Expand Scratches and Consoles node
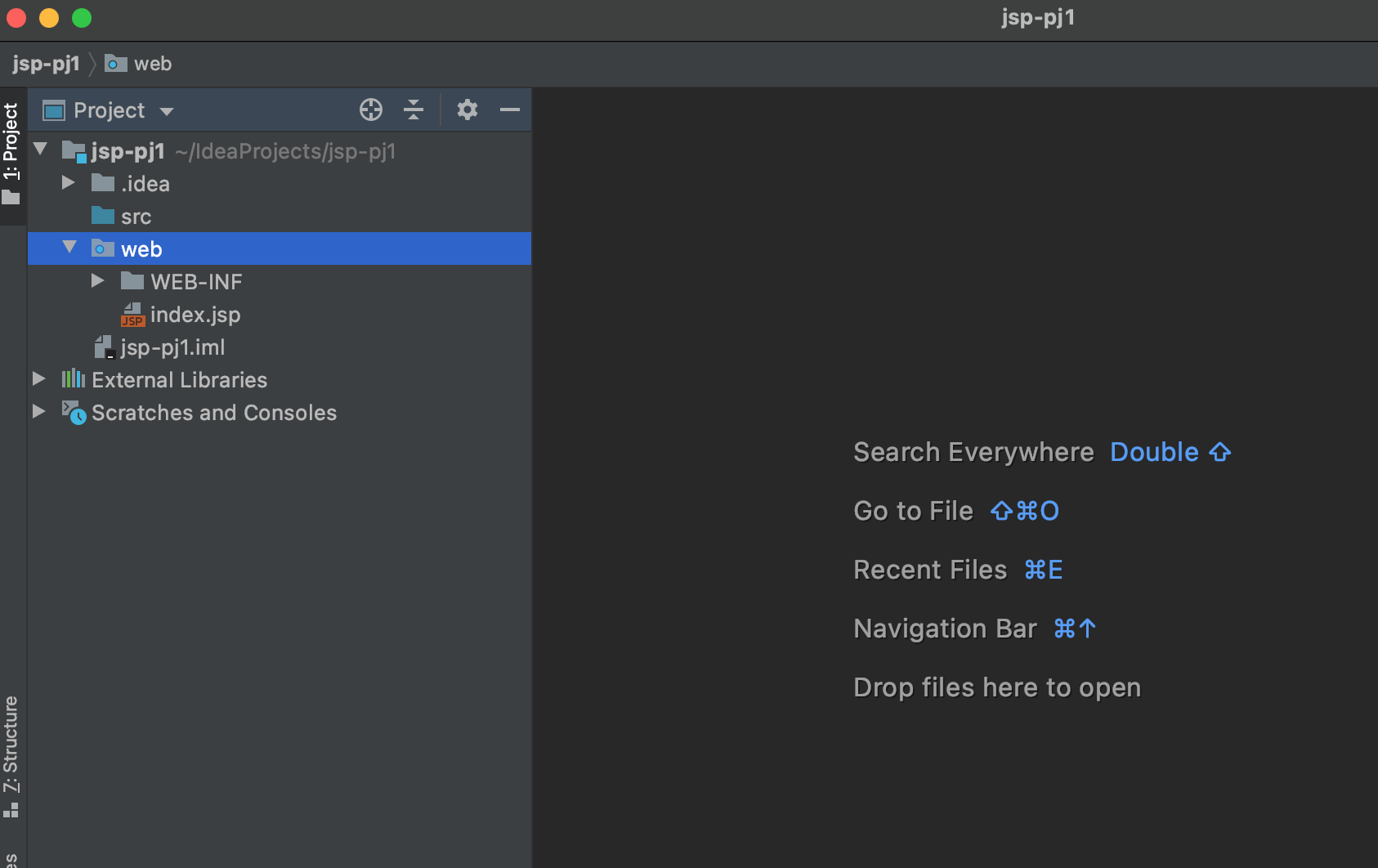This screenshot has height=868, width=1378. coord(38,411)
